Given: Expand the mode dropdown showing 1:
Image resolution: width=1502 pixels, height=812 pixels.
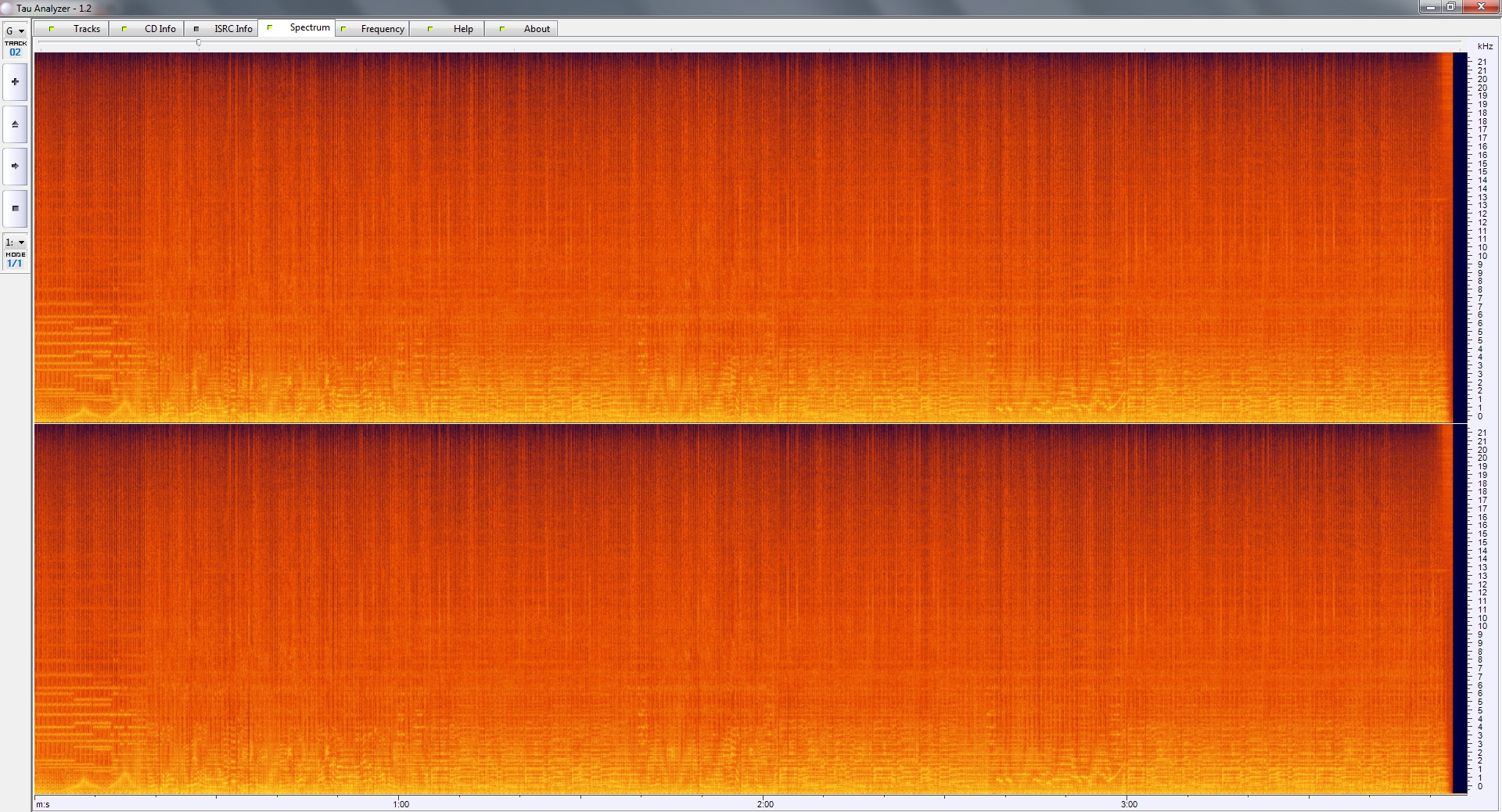Looking at the screenshot, I should [x=15, y=243].
